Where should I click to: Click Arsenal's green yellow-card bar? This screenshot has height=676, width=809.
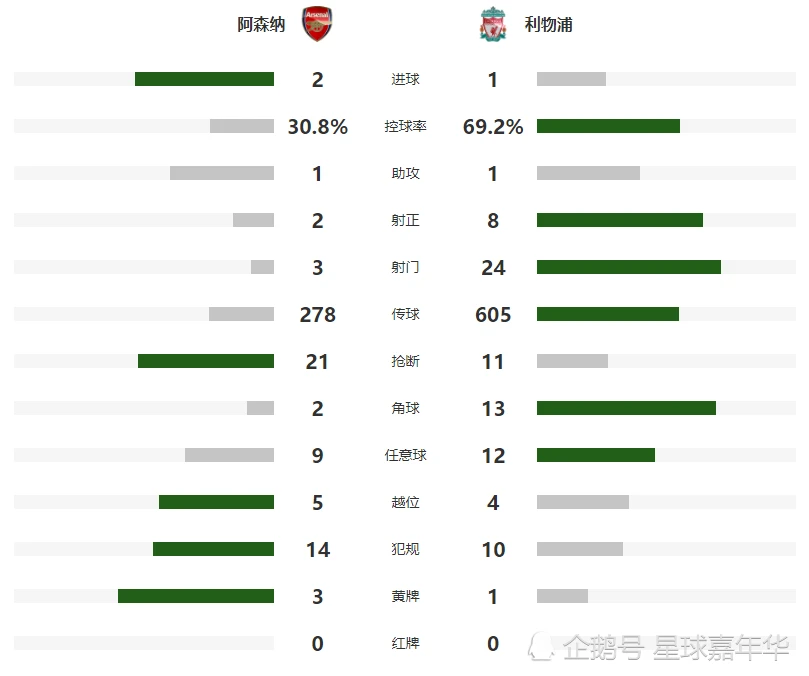tap(196, 595)
